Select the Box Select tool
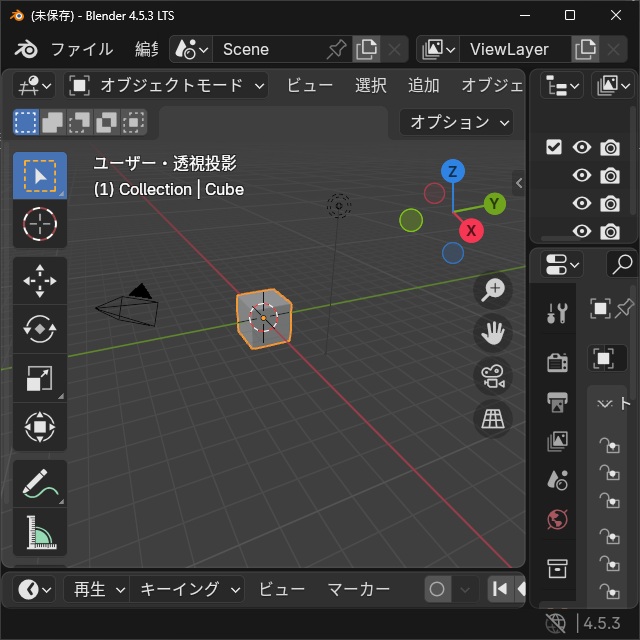The width and height of the screenshot is (640, 640). [40, 176]
